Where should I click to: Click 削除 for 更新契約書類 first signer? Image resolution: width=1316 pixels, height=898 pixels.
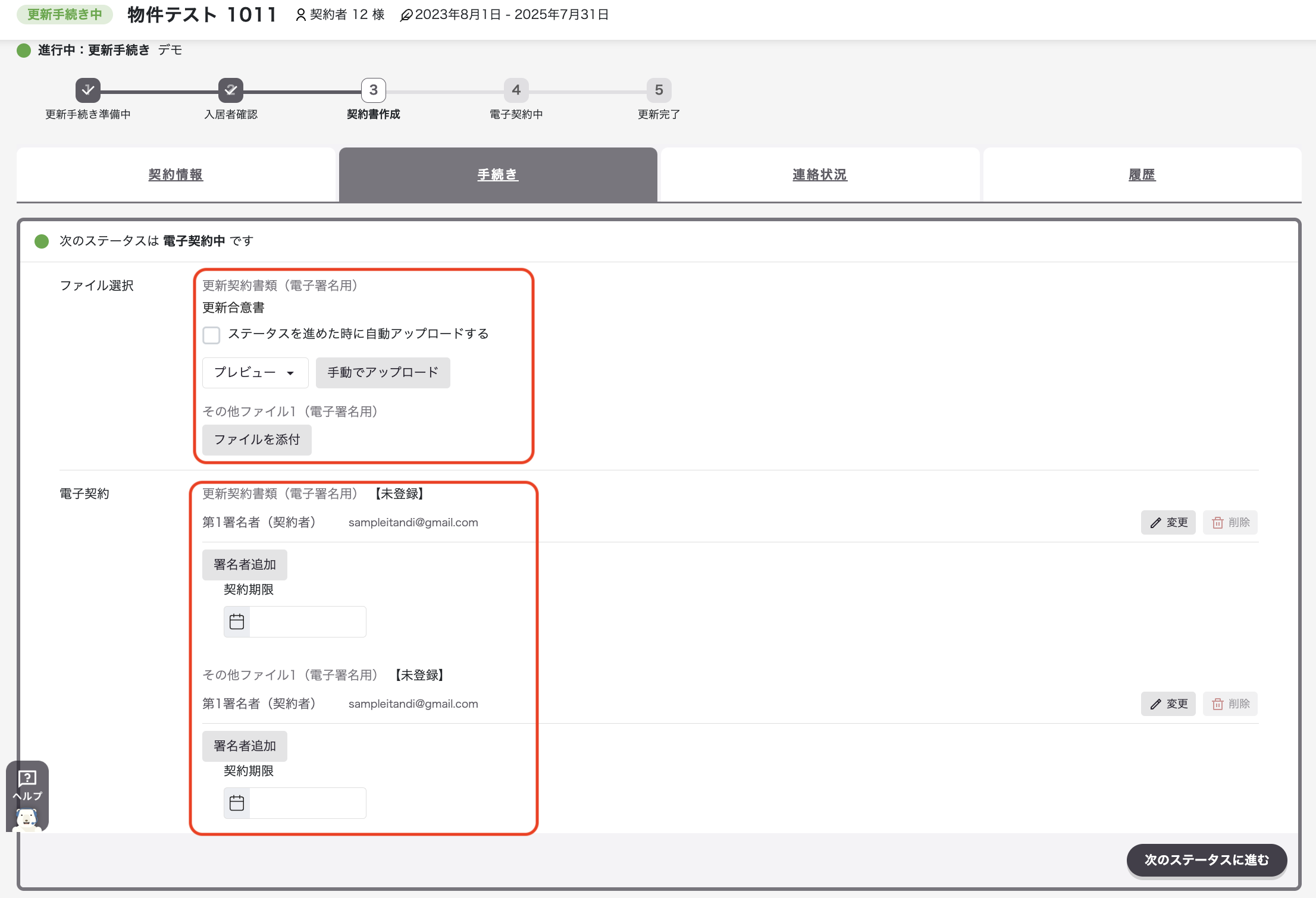[1230, 522]
